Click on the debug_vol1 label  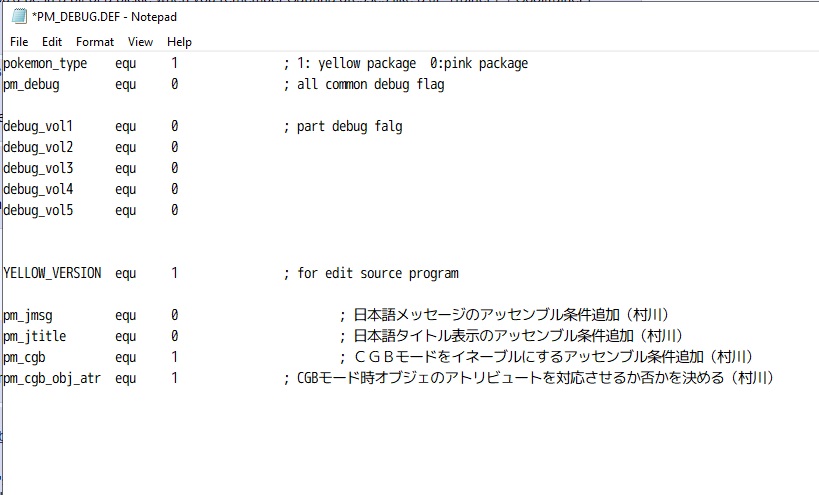point(38,126)
